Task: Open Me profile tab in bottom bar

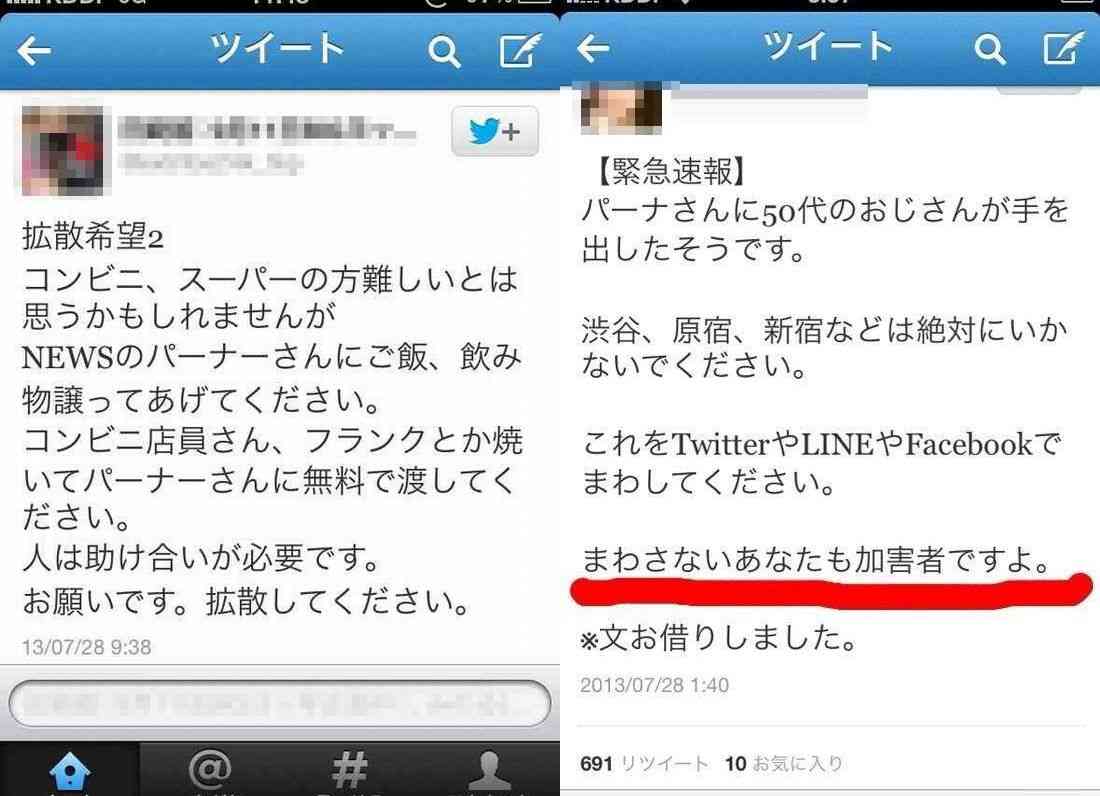Action: tap(489, 770)
